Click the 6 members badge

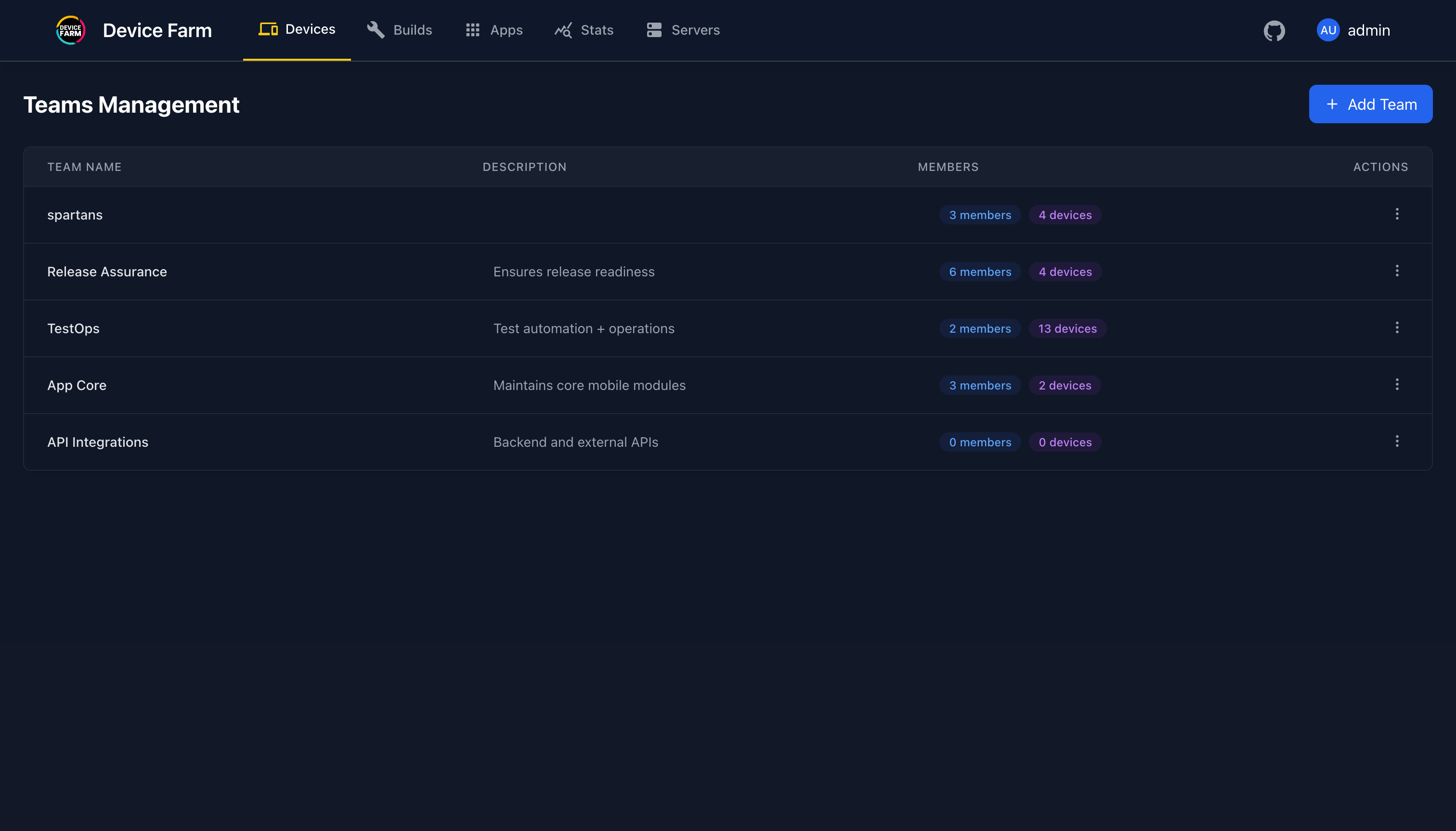pos(979,272)
